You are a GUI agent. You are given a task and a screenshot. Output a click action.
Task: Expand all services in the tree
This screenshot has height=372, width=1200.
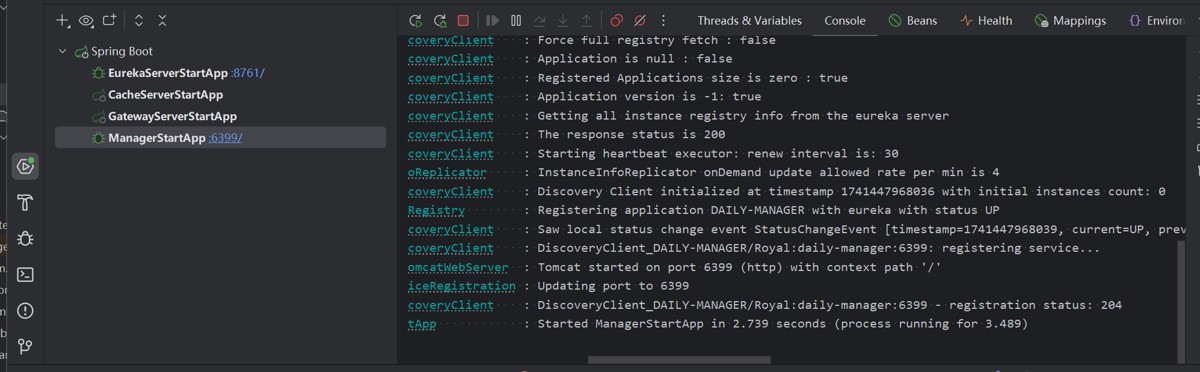click(139, 20)
